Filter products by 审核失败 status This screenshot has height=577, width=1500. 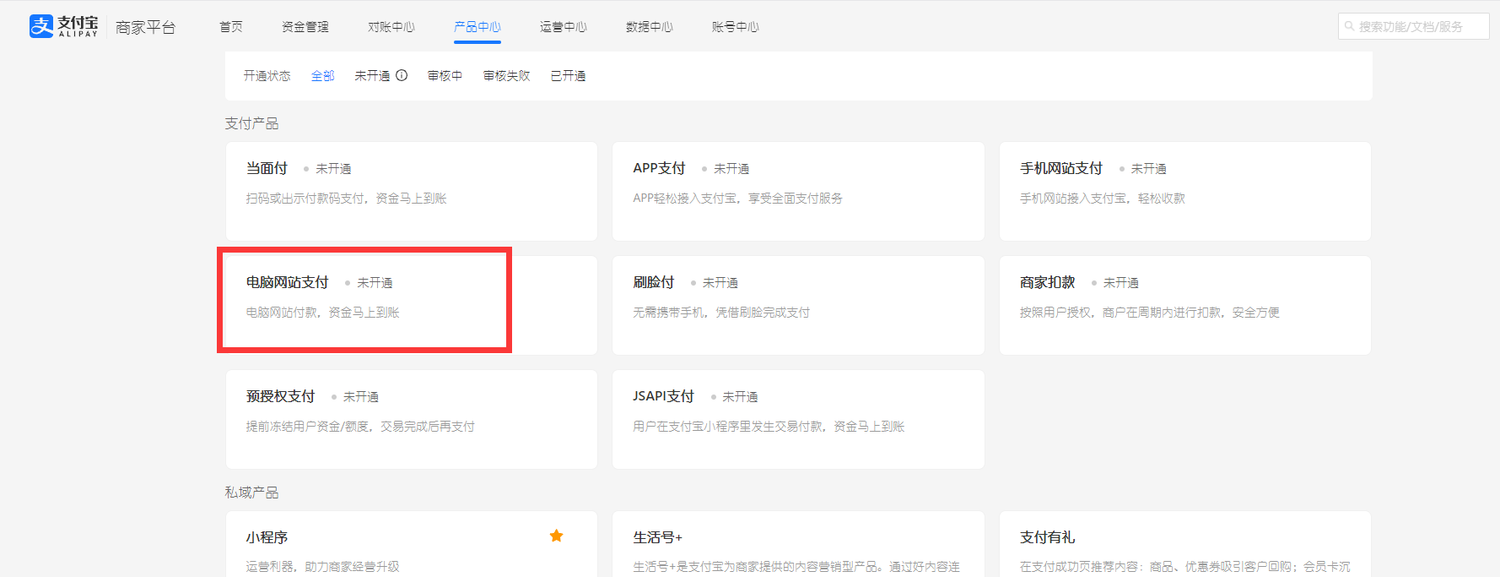[x=506, y=76]
